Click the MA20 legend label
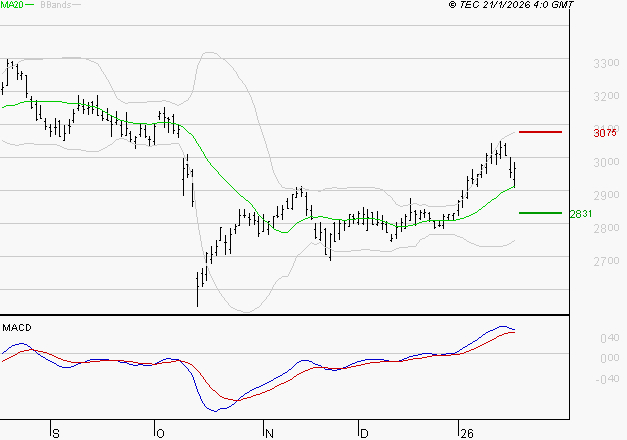Screen dimensions: 627x440 [x=12, y=5]
